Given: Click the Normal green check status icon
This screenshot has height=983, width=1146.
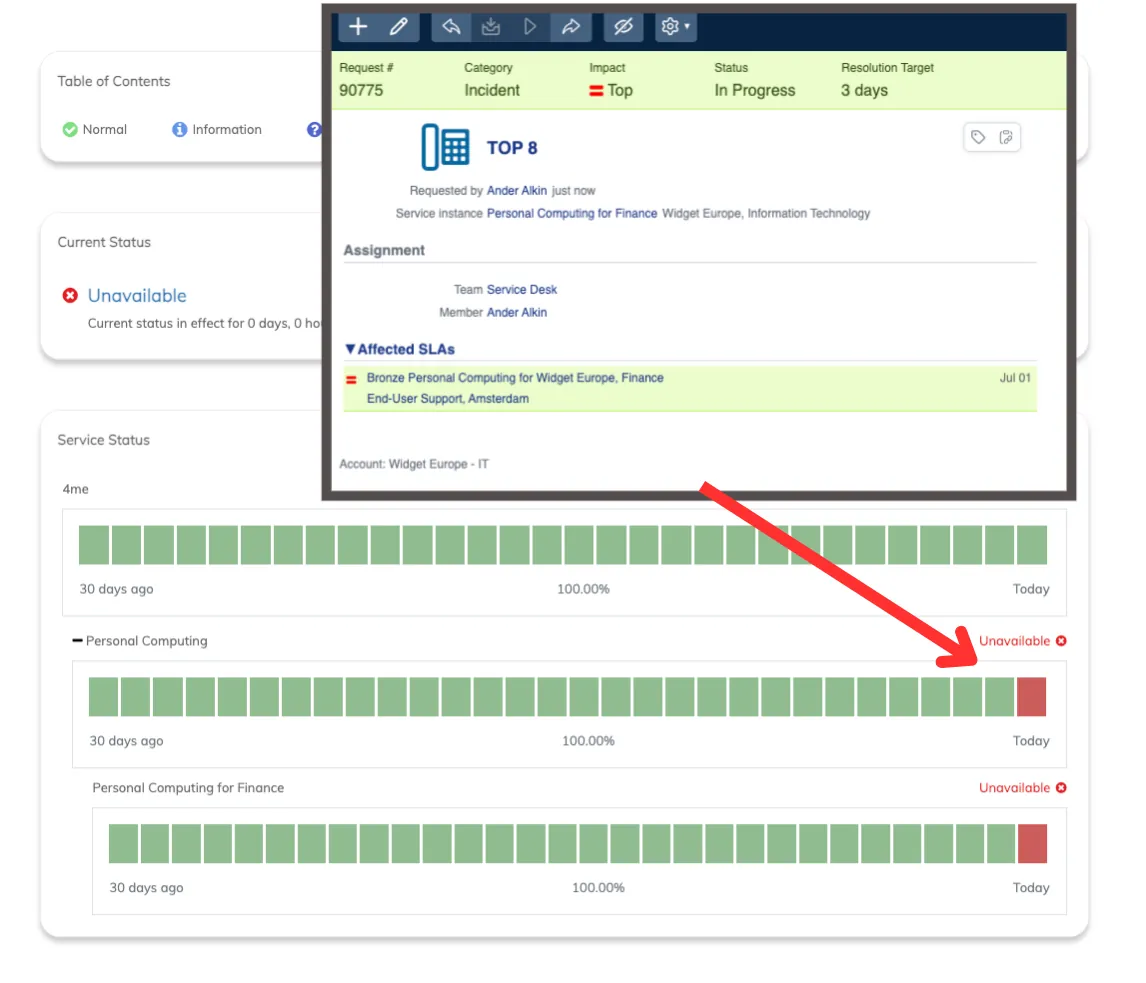Looking at the screenshot, I should [x=70, y=129].
